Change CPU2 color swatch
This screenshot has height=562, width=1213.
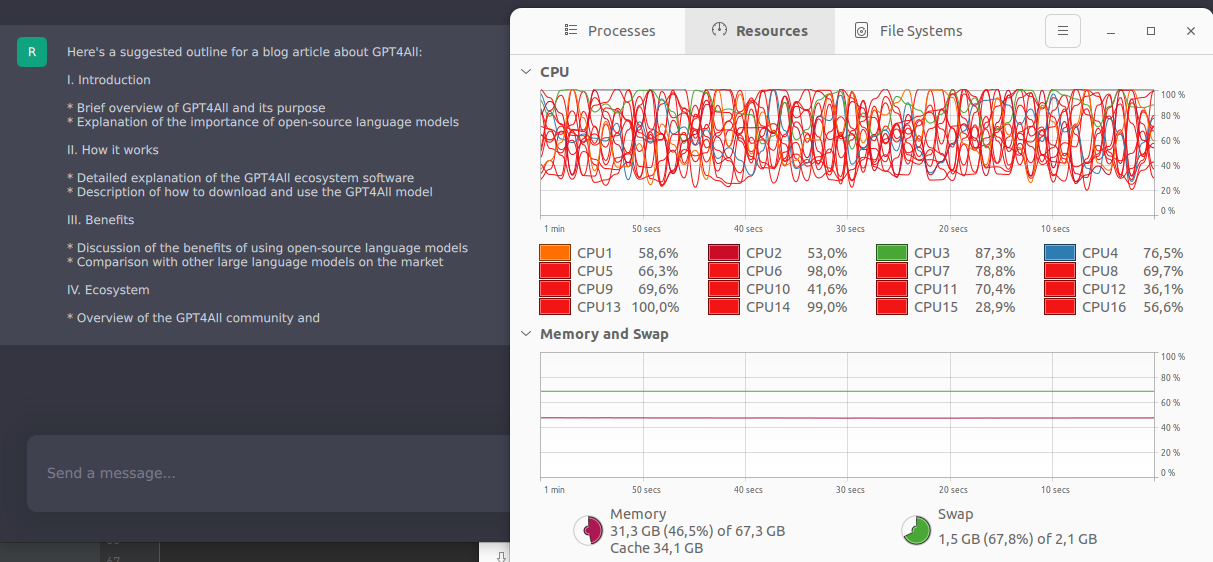[724, 253]
